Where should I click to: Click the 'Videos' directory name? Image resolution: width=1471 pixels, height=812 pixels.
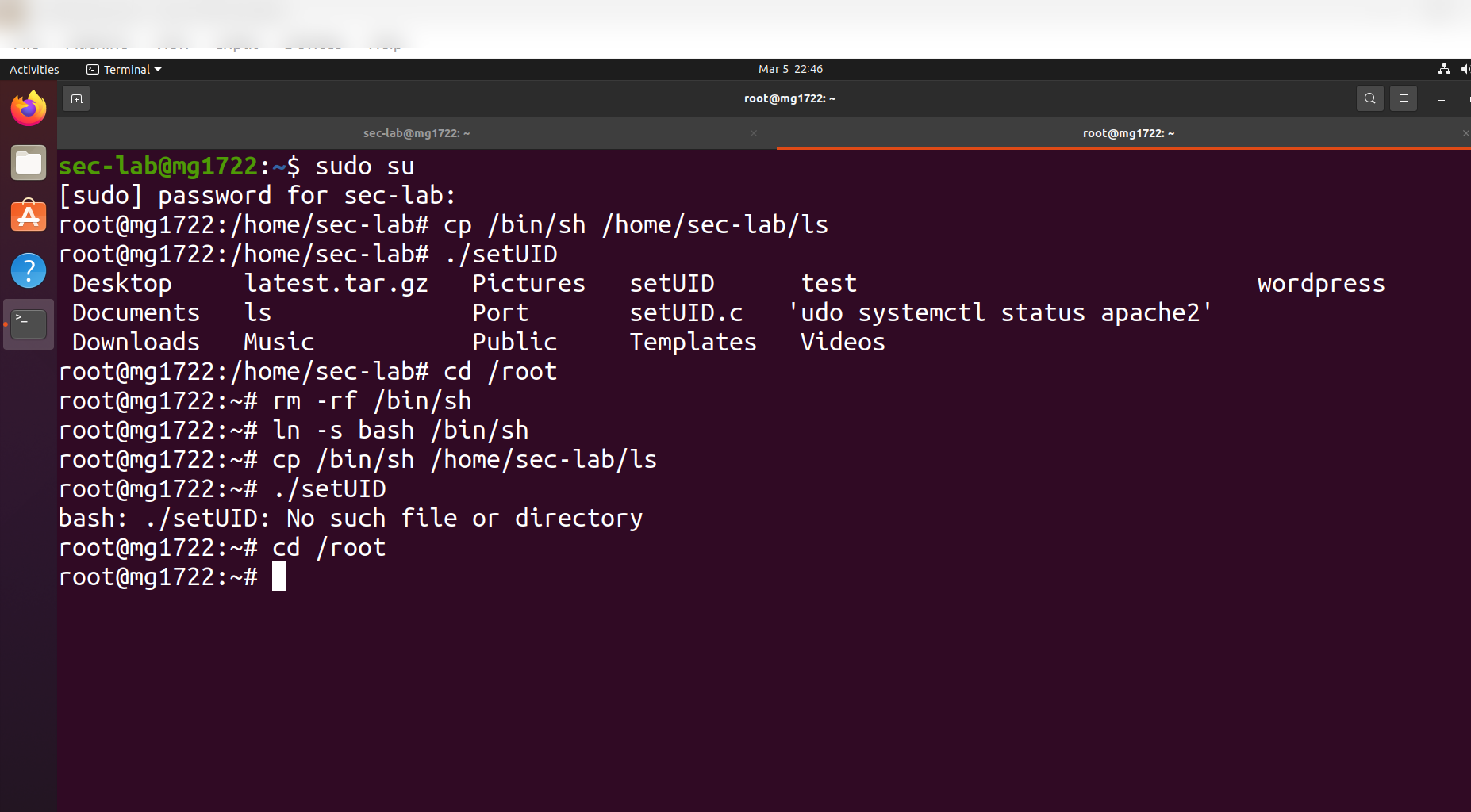tap(843, 343)
